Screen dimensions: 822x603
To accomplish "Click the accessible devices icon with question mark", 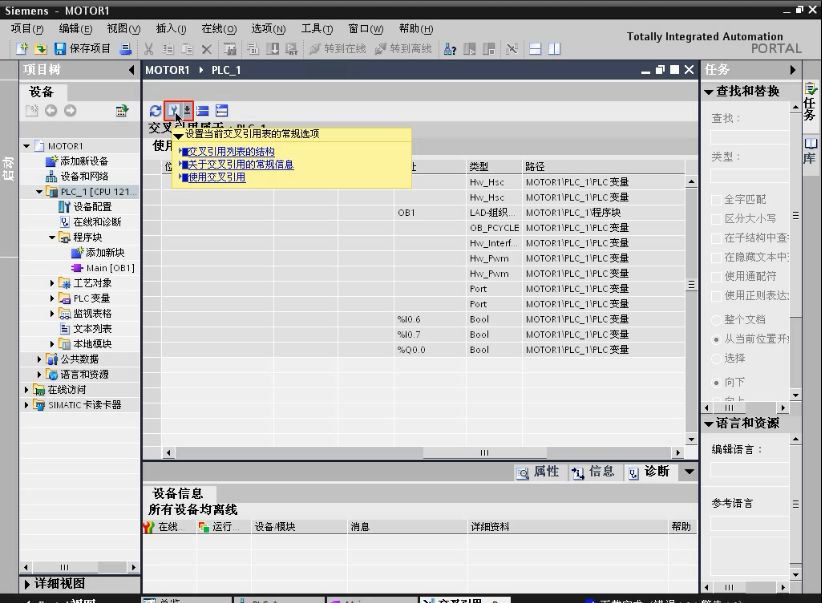I will pos(450,49).
